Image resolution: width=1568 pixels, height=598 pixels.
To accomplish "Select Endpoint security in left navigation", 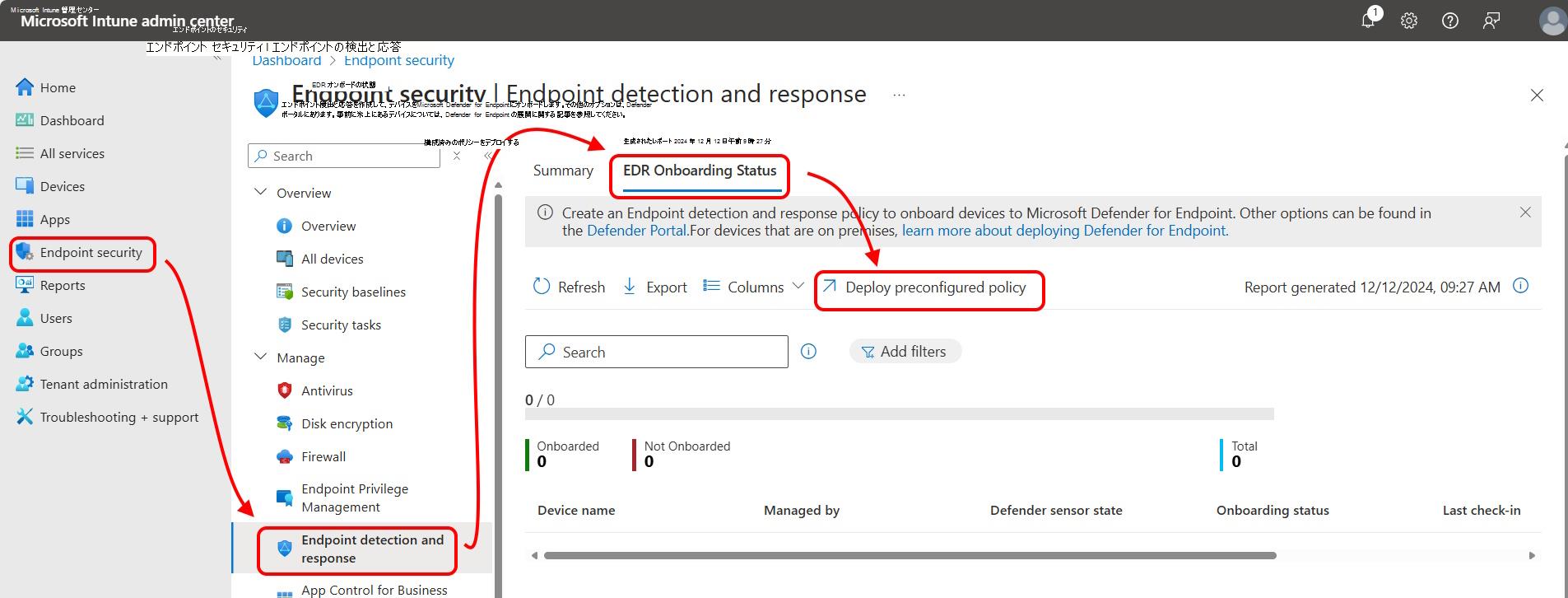I will click(x=79, y=252).
